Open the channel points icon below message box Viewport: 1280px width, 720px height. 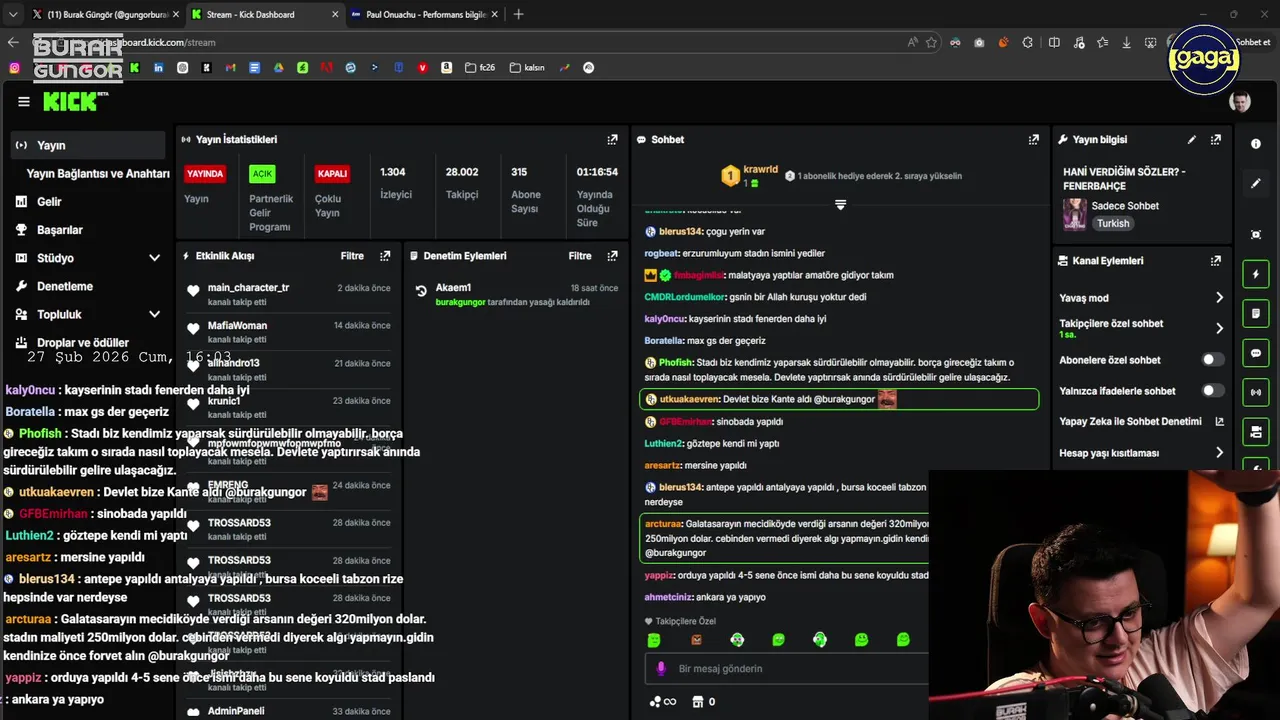click(655, 702)
